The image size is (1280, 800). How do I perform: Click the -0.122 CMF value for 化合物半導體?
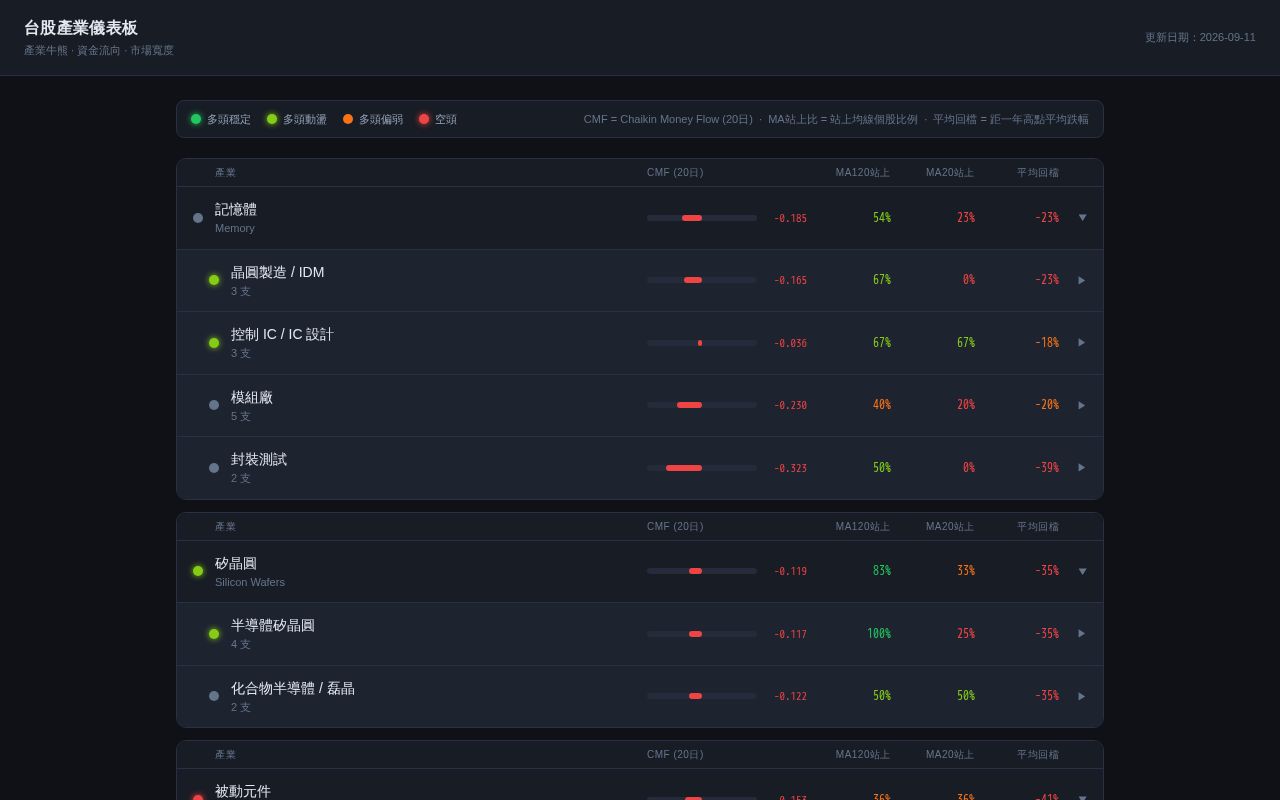click(790, 697)
